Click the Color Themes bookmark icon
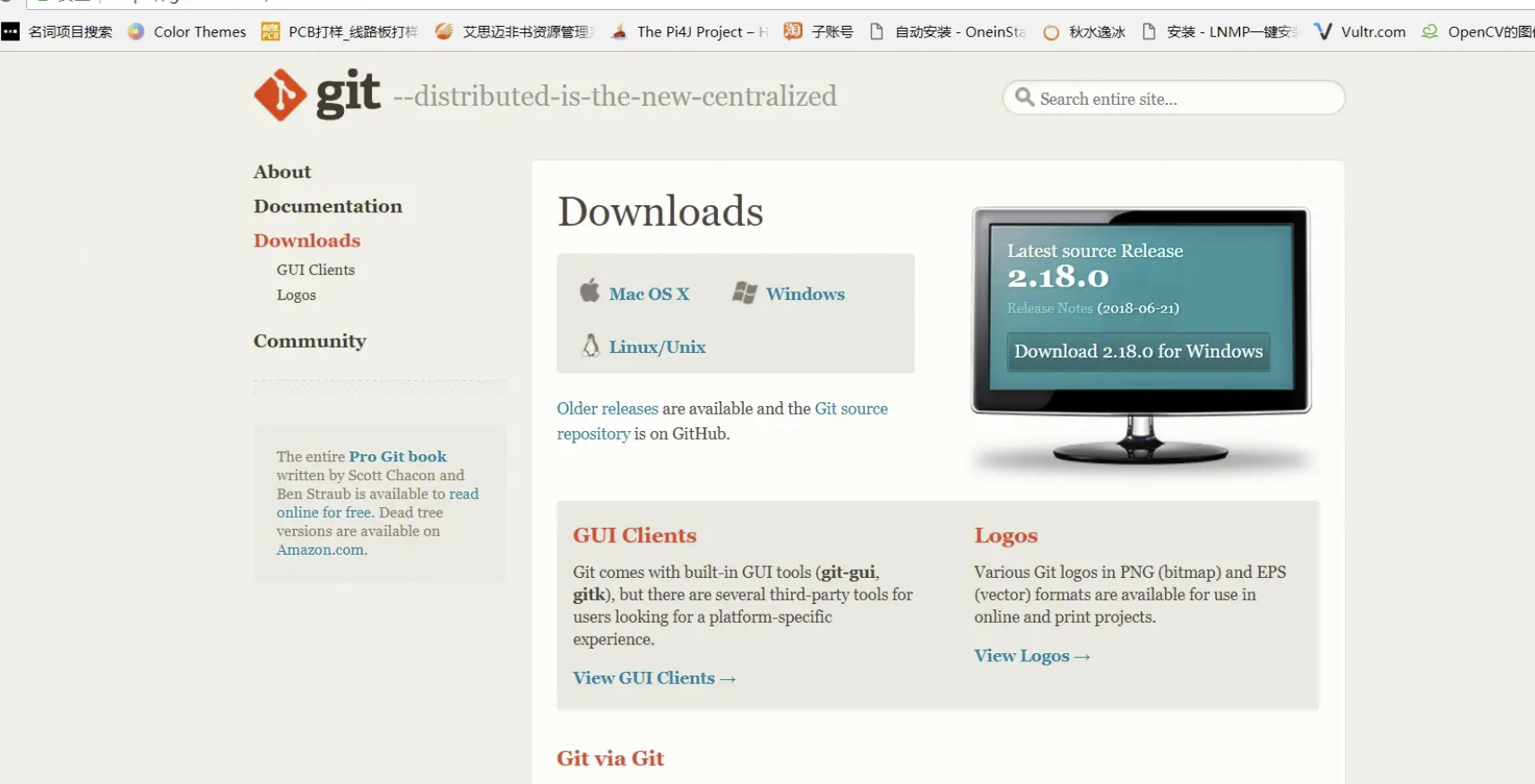Screen dimensions: 1535x784 136,31
